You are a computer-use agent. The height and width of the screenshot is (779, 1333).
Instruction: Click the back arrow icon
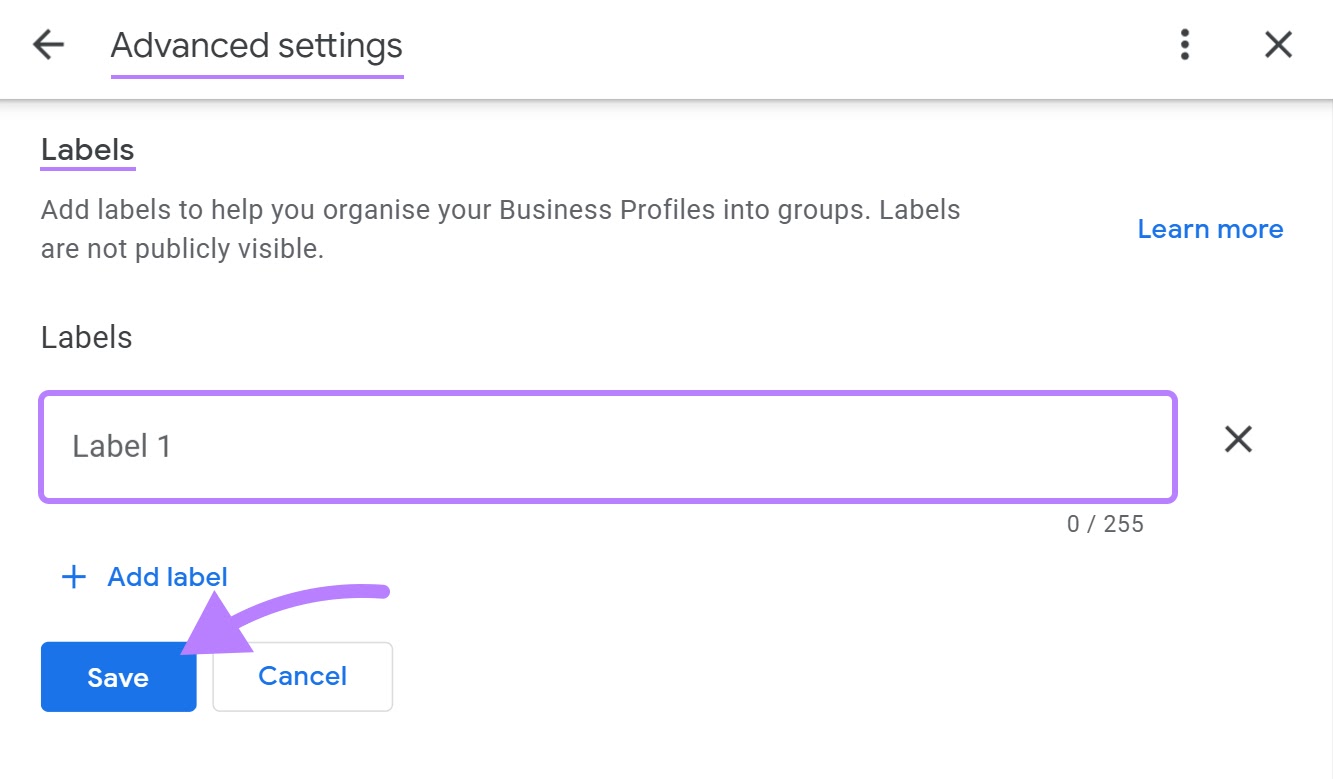click(x=48, y=45)
